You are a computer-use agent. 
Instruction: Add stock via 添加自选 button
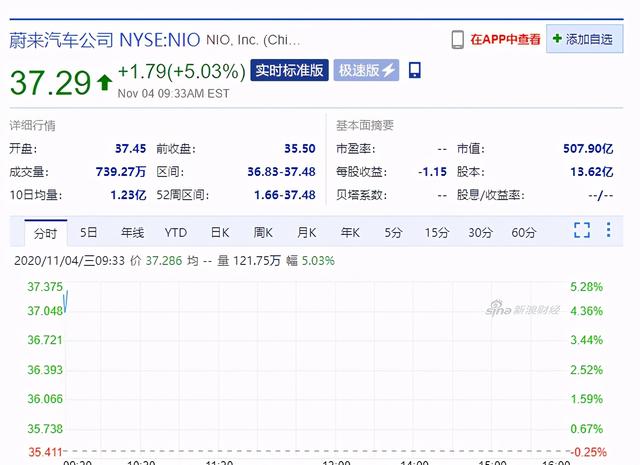pyautogui.click(x=584, y=39)
